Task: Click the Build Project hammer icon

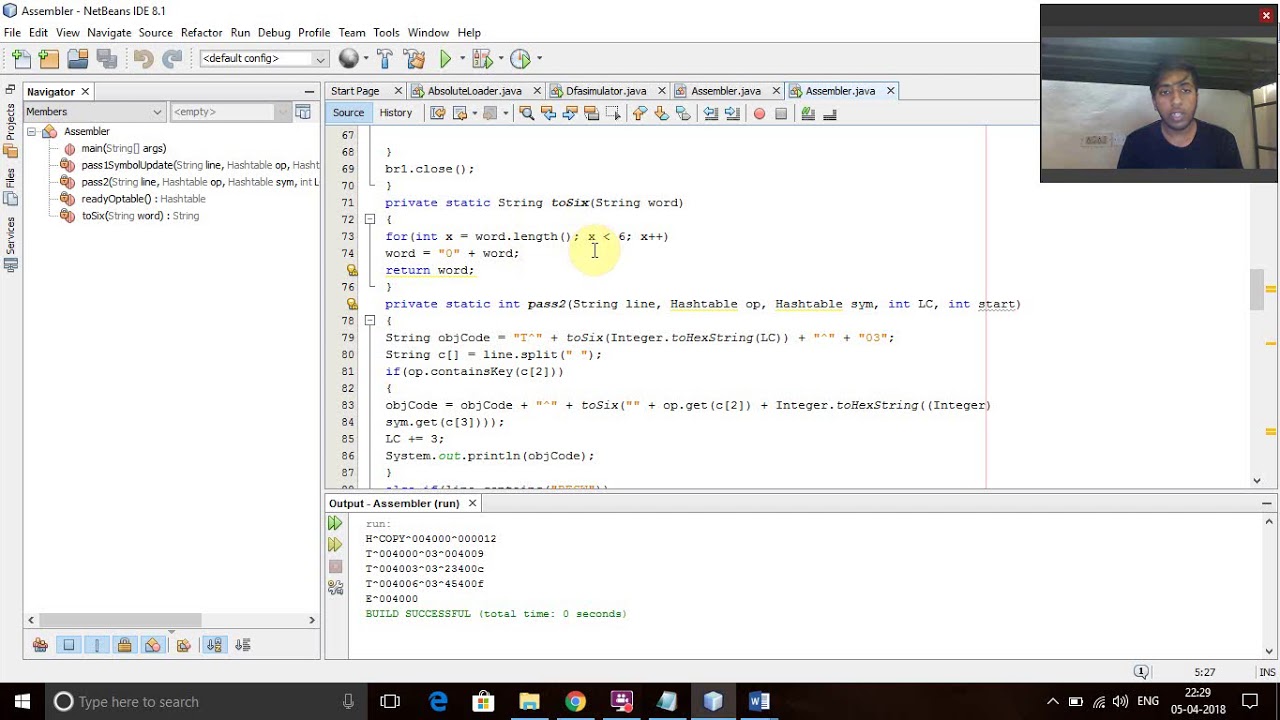Action: point(384,59)
